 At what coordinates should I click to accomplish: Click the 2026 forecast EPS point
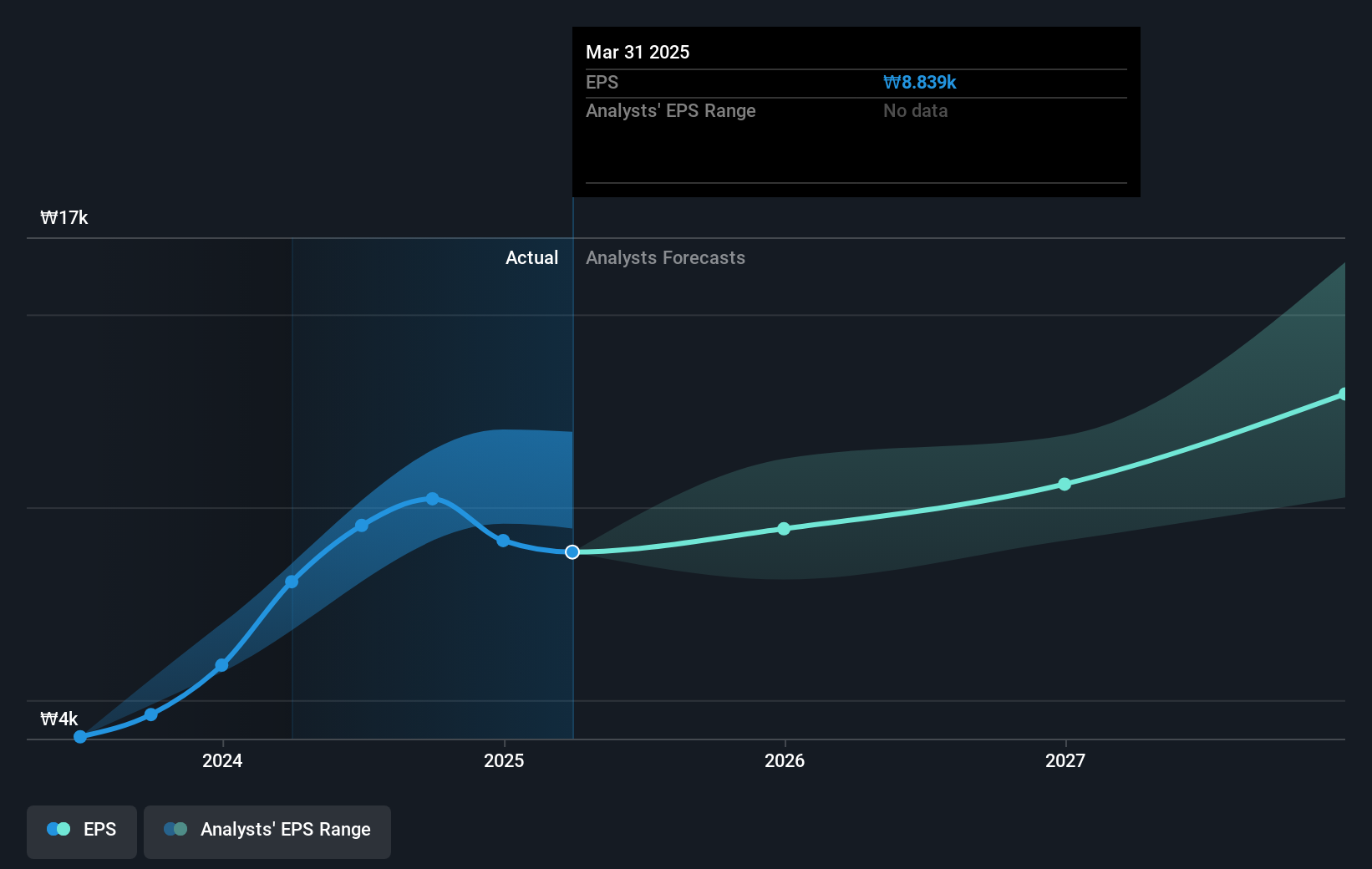[784, 529]
